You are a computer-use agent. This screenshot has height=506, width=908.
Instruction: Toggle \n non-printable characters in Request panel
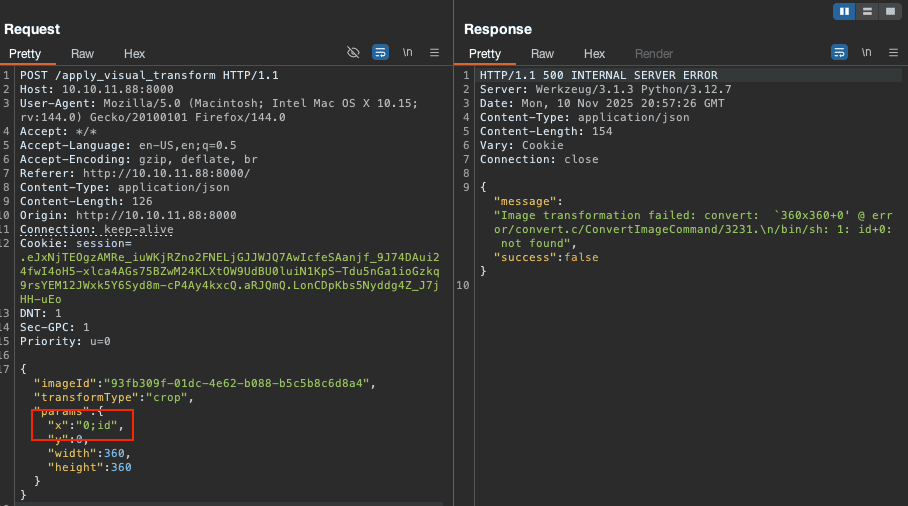(x=407, y=52)
